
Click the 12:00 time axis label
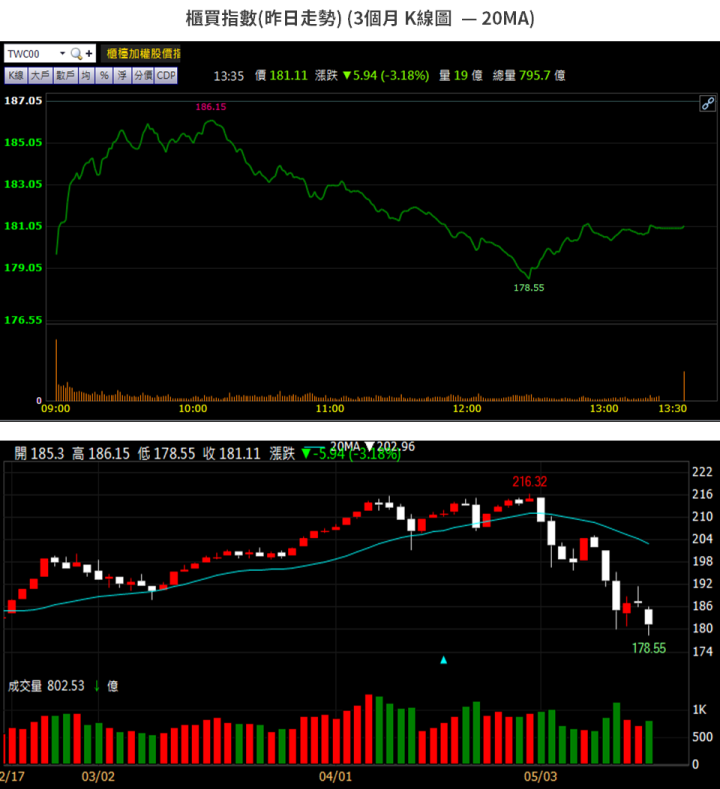[467, 409]
